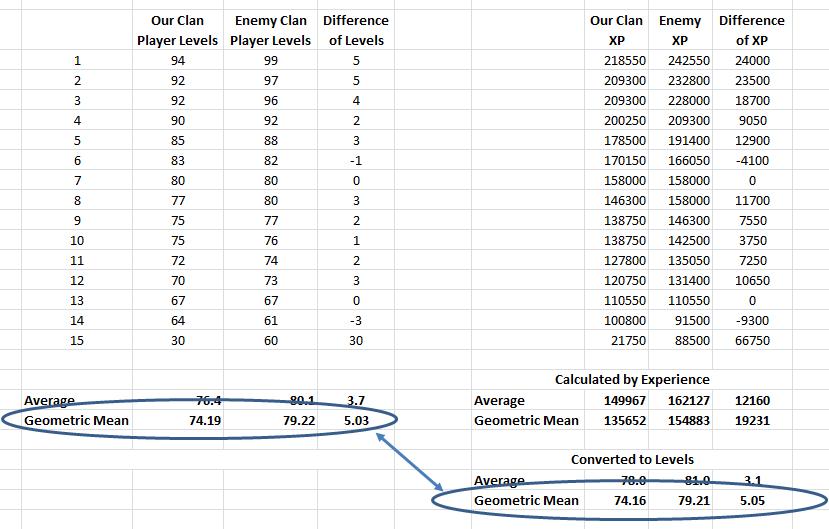Screen dimensions: 829x529
Task: Click the 'Difference of XP' header cell
Action: coord(751,30)
